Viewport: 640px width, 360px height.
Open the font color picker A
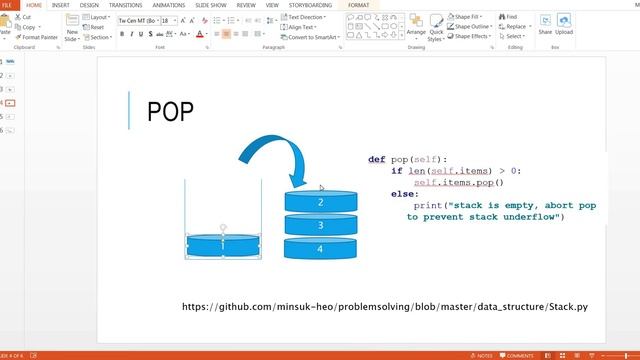200,34
